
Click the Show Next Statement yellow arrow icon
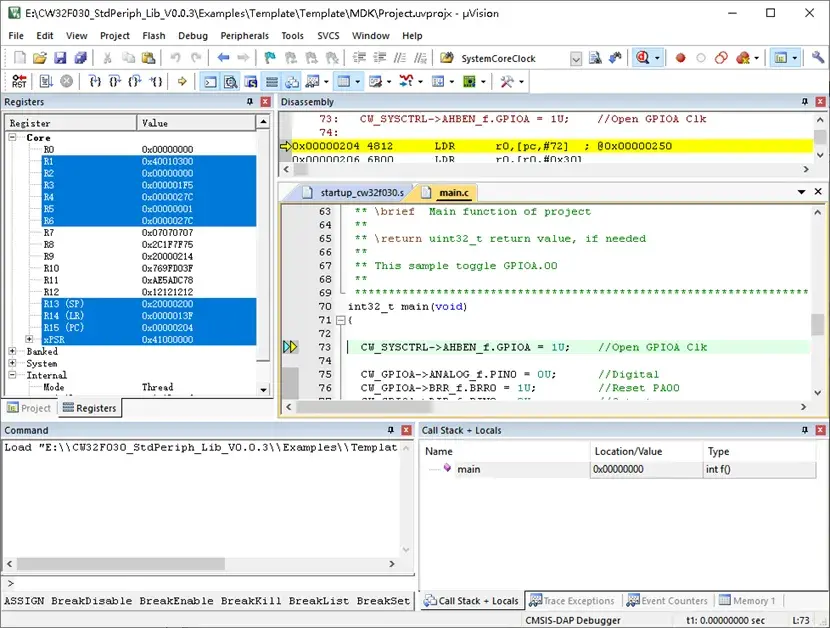point(181,81)
